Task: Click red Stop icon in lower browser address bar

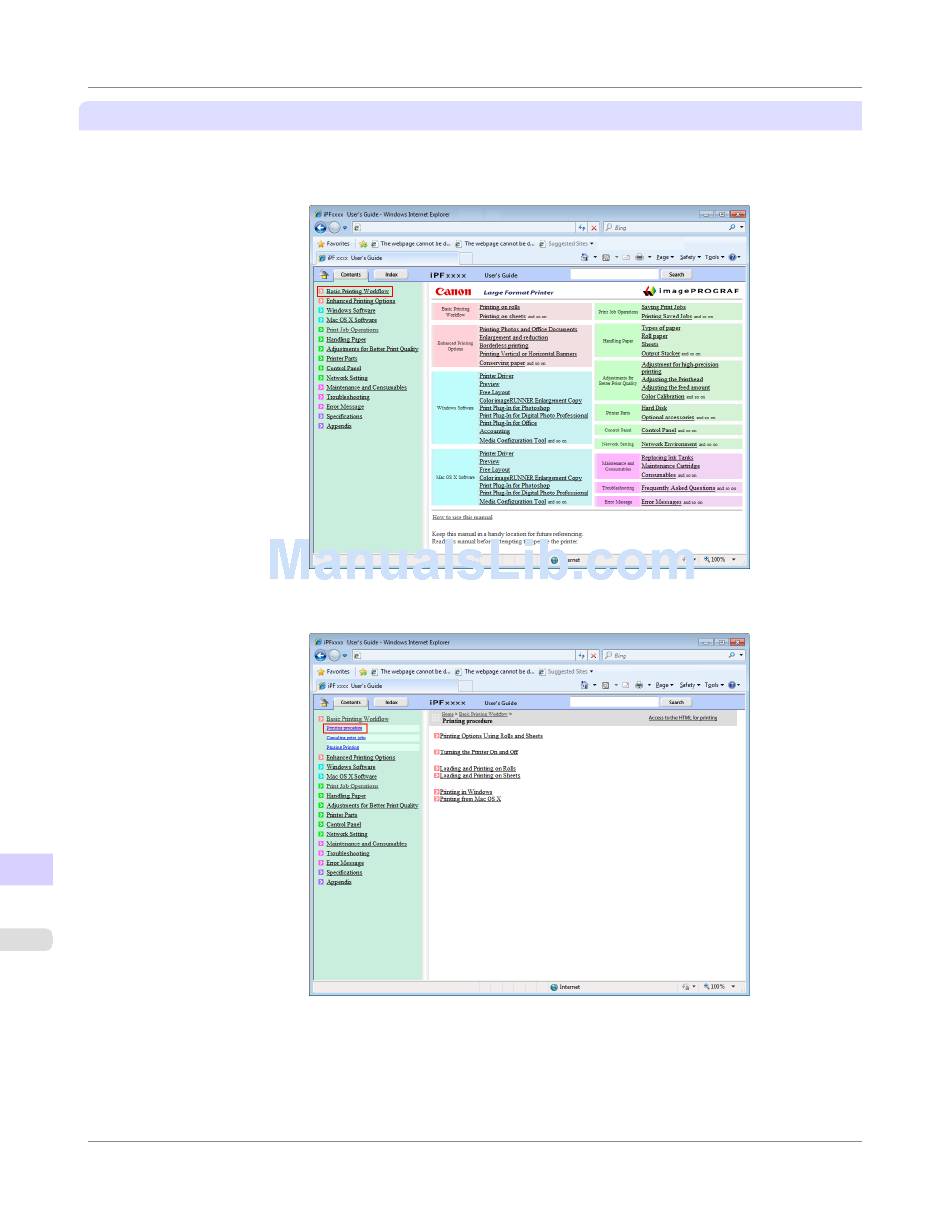Action: click(594, 656)
